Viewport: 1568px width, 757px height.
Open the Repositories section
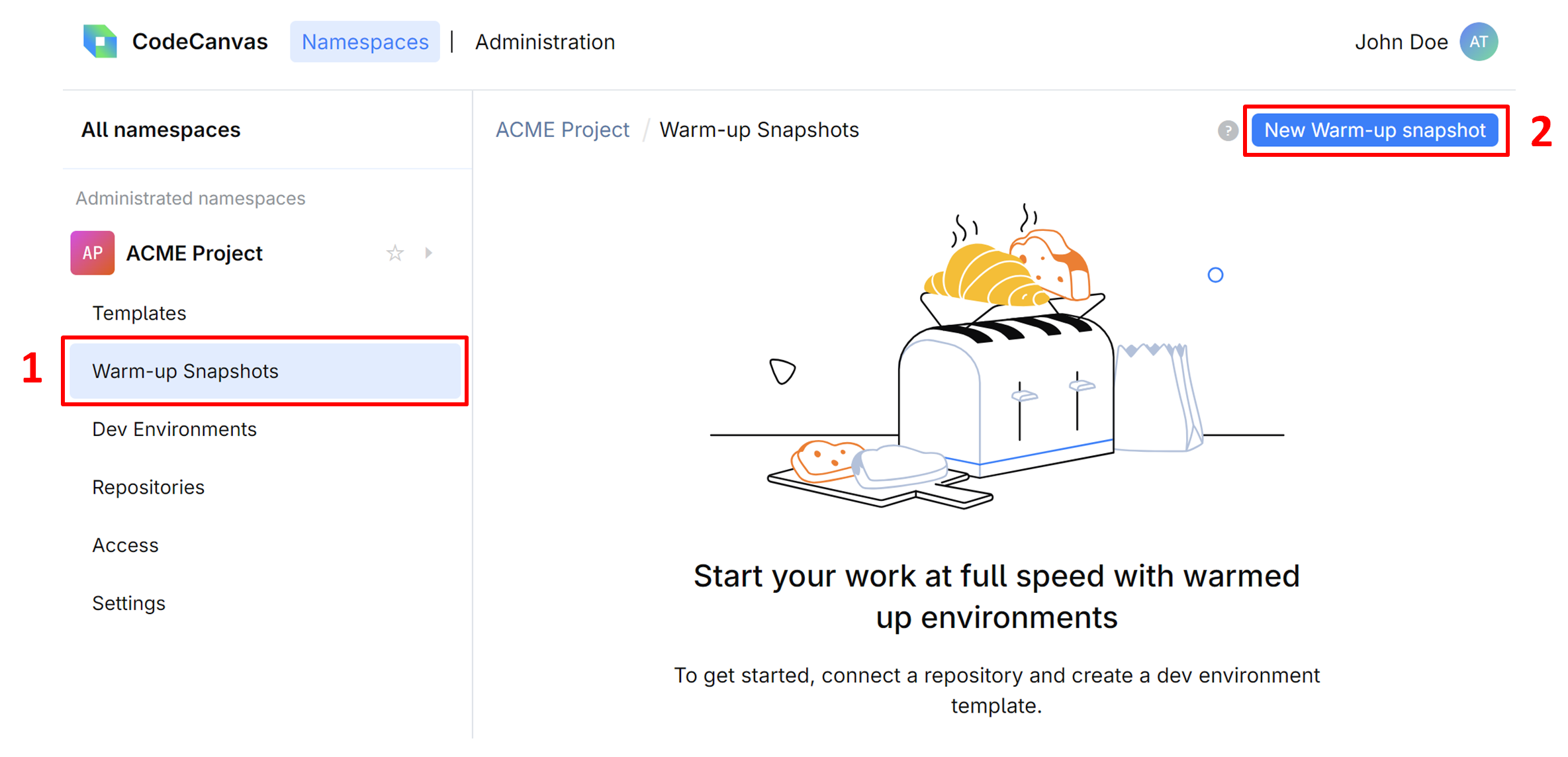pos(148,487)
